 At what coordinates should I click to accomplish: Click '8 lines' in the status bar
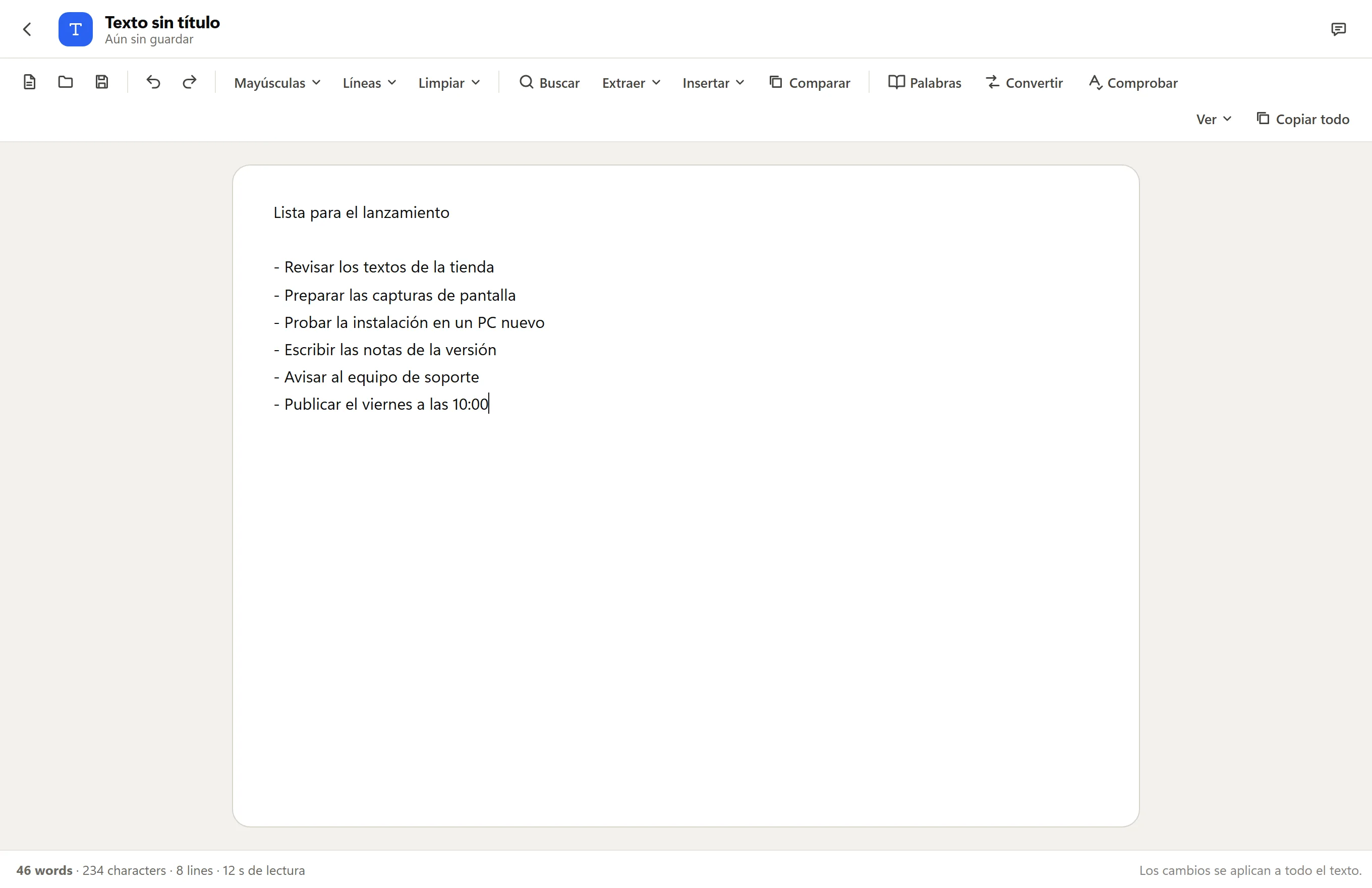coord(194,870)
